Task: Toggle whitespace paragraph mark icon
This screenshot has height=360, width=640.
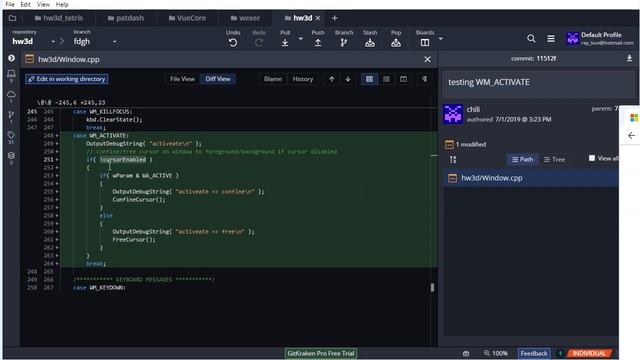Action: 424,79
